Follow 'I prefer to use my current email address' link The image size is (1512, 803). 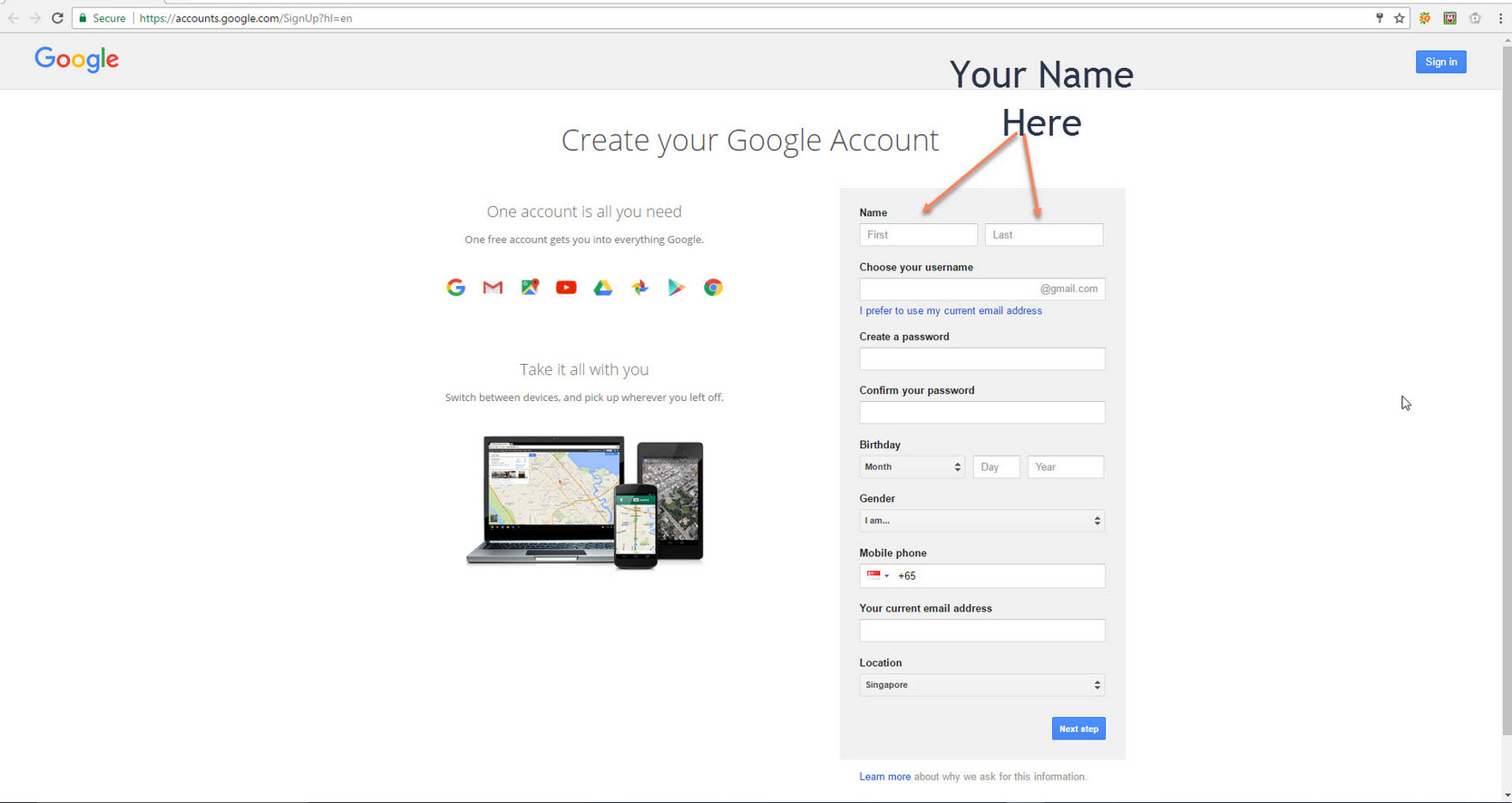click(x=951, y=310)
